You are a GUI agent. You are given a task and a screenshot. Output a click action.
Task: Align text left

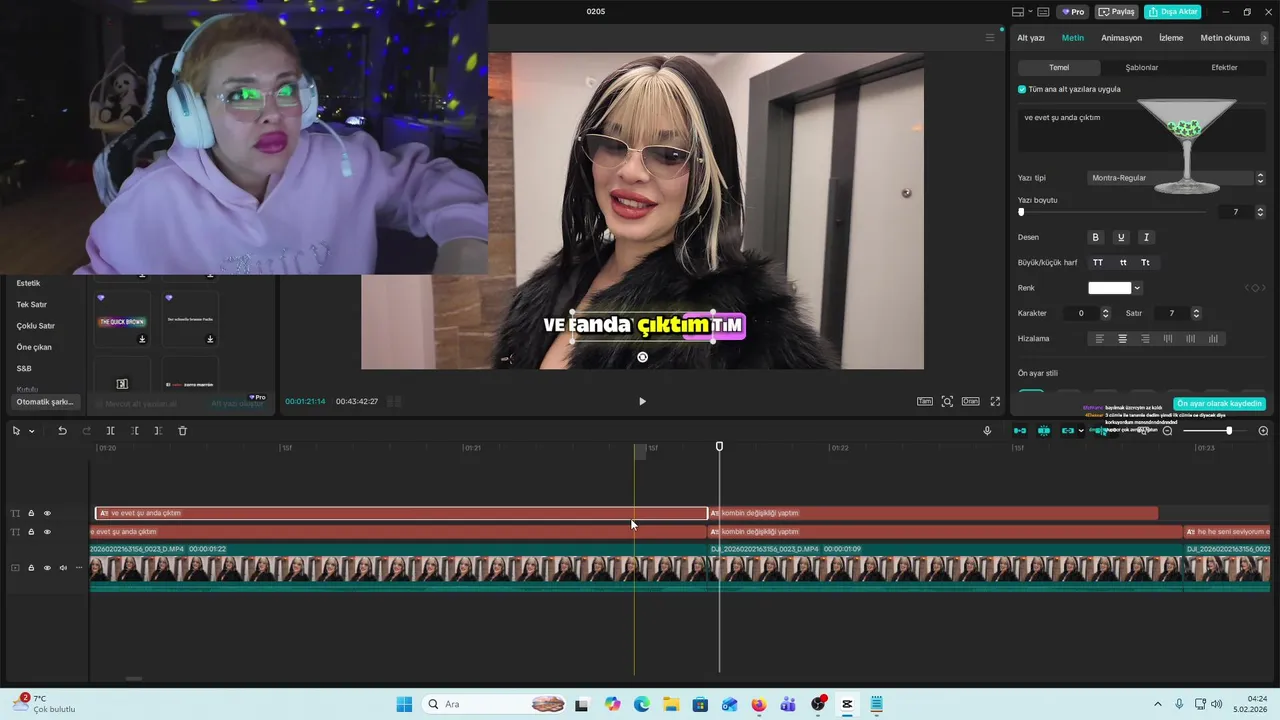pos(1100,339)
